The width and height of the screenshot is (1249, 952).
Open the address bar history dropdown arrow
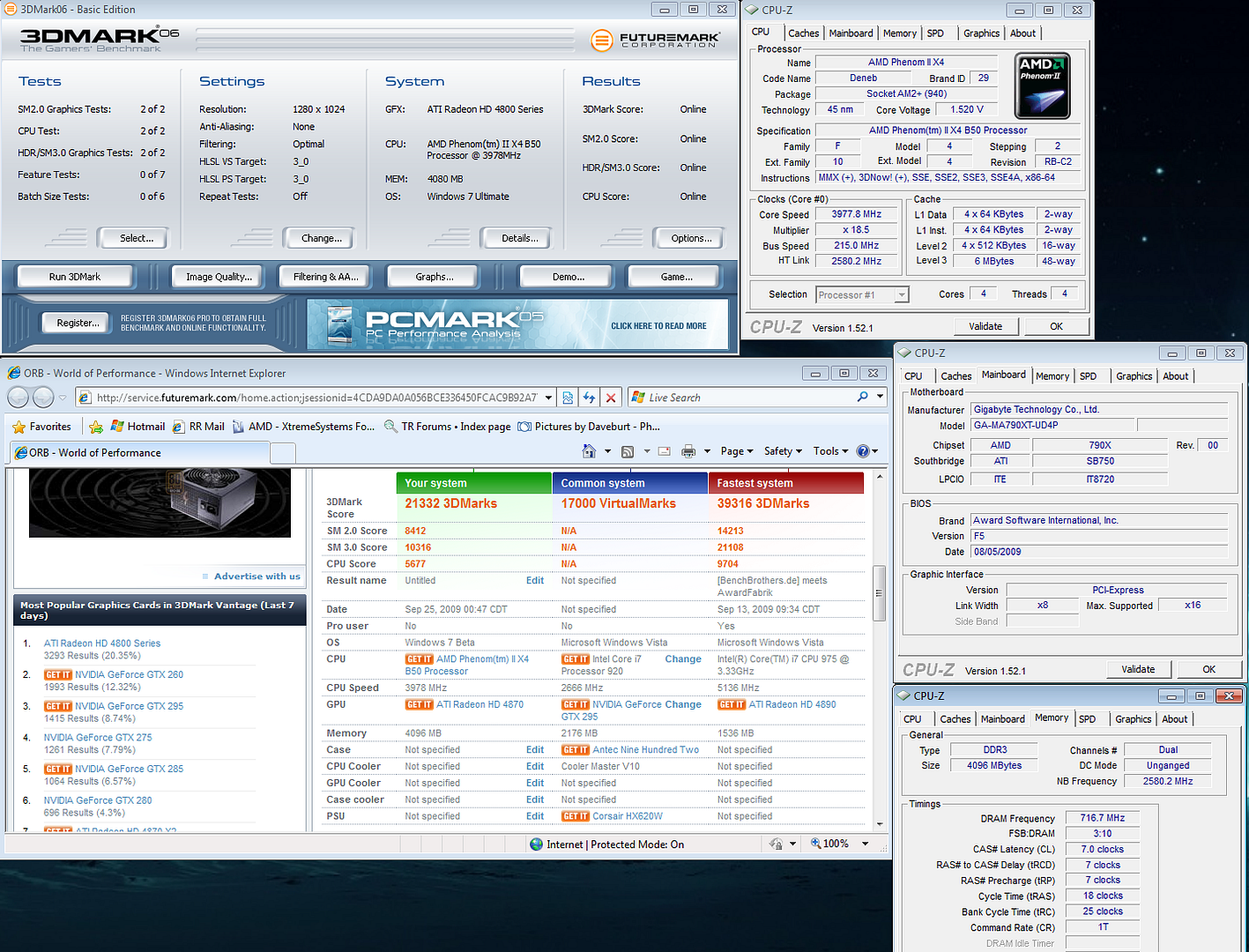[548, 398]
